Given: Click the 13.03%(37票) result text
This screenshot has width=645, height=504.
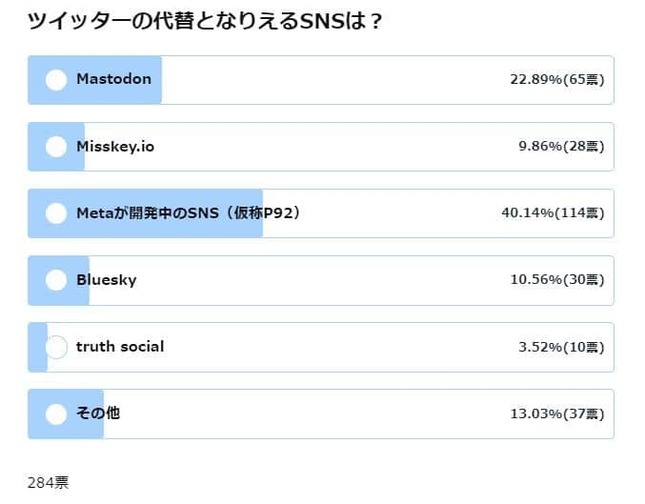Looking at the screenshot, I should point(556,413).
